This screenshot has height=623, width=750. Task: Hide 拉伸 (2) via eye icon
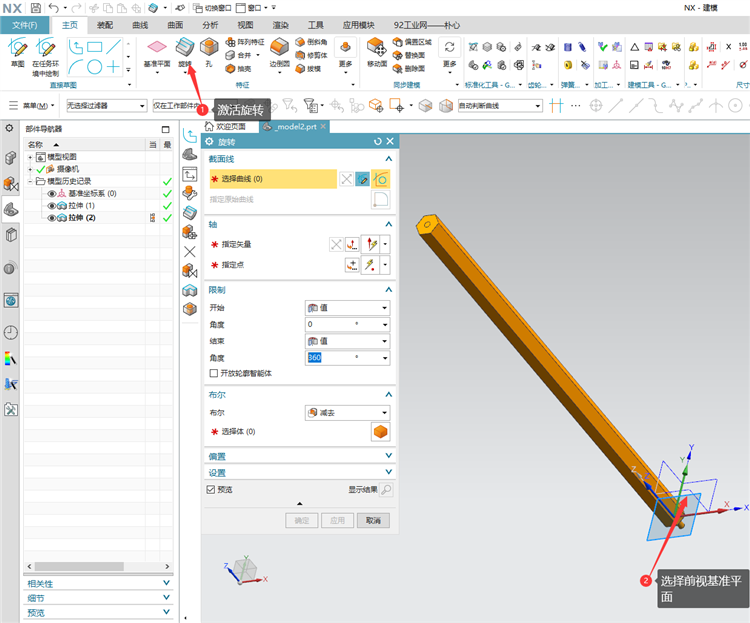pos(52,218)
